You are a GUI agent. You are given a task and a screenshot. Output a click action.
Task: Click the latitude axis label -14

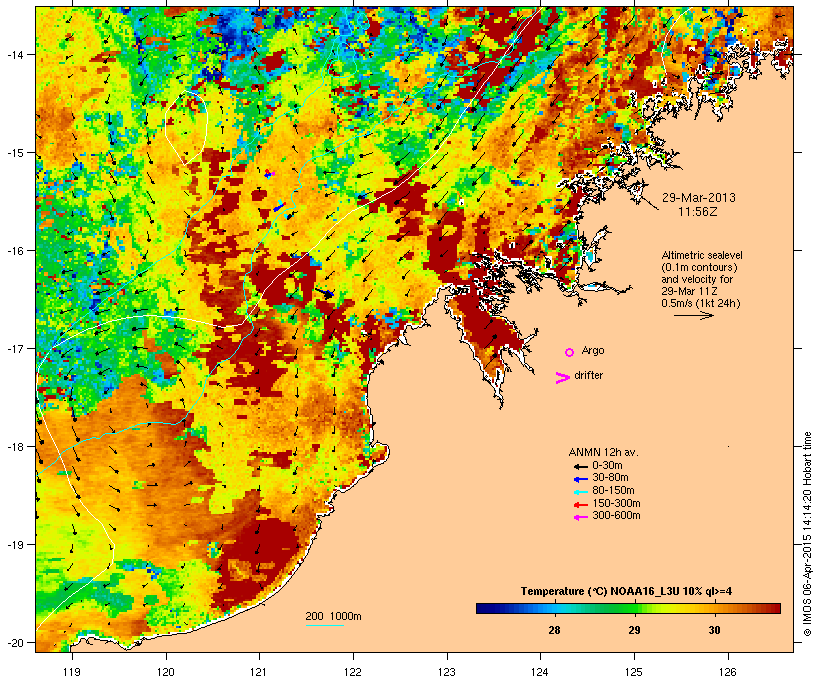pos(14,54)
